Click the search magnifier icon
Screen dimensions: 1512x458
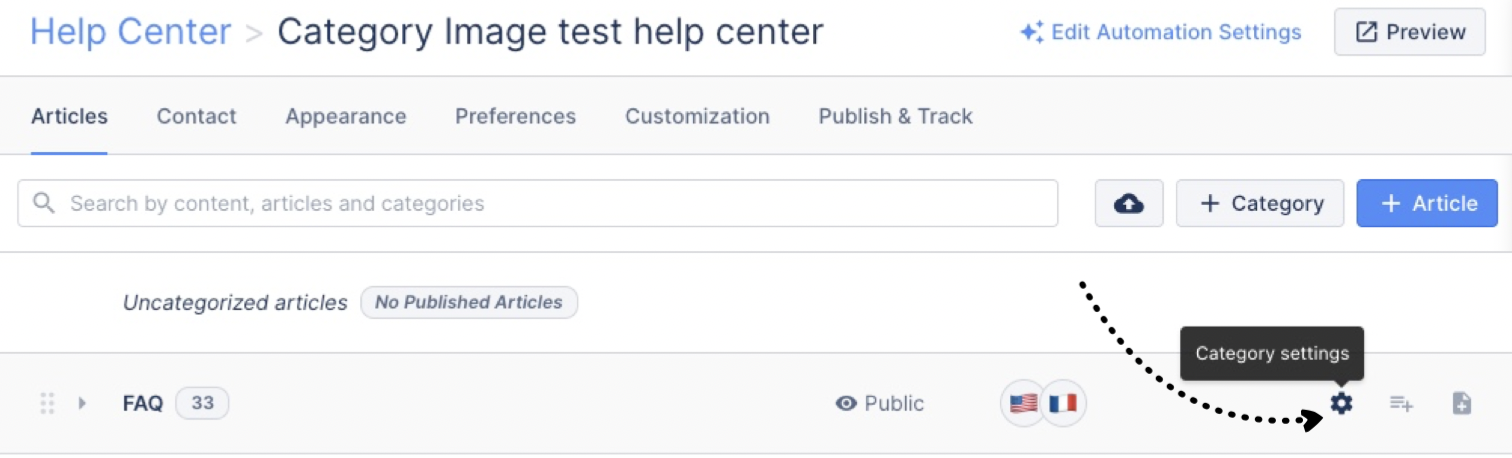point(43,203)
